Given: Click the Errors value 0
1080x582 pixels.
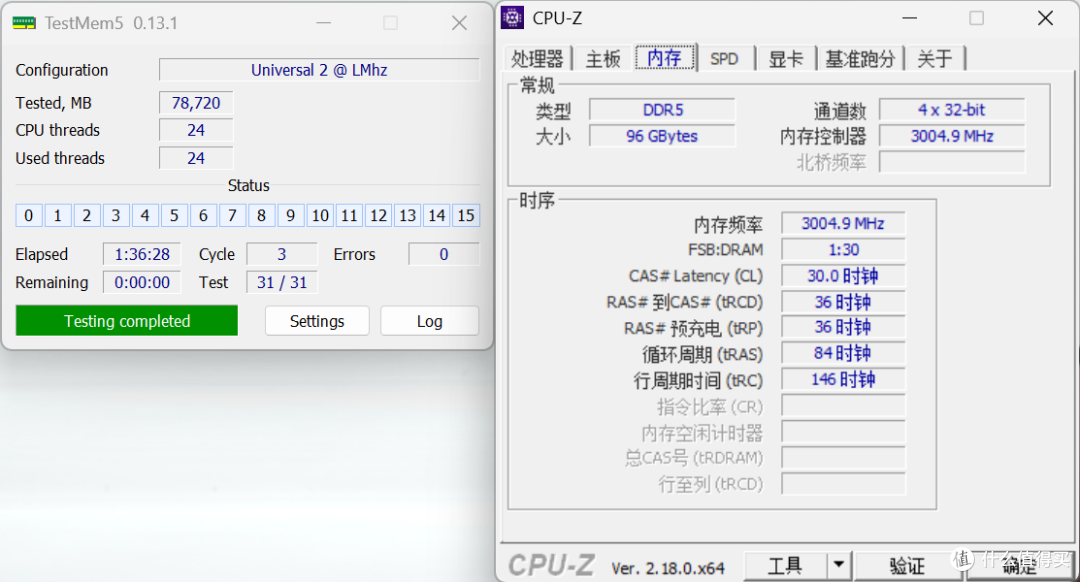Looking at the screenshot, I should coord(444,254).
